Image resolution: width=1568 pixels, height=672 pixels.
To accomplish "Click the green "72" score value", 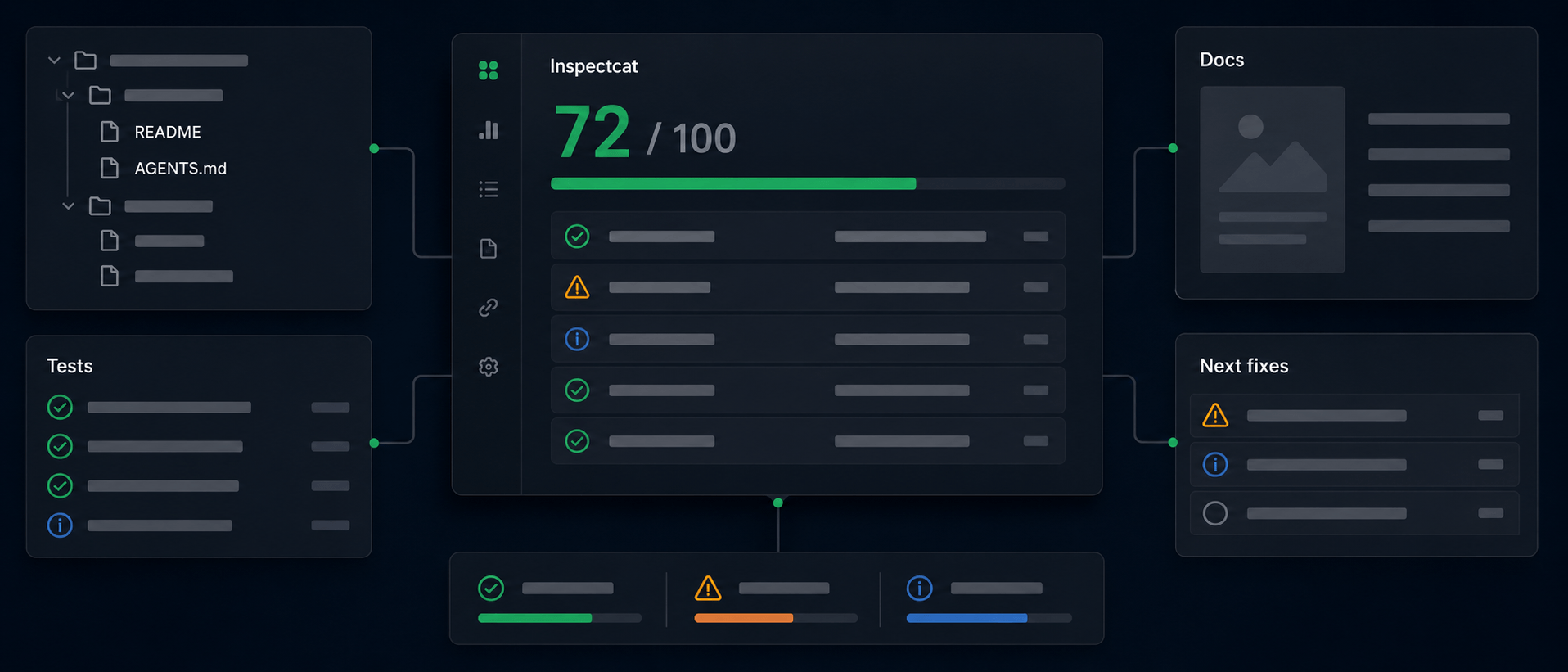I will 592,132.
